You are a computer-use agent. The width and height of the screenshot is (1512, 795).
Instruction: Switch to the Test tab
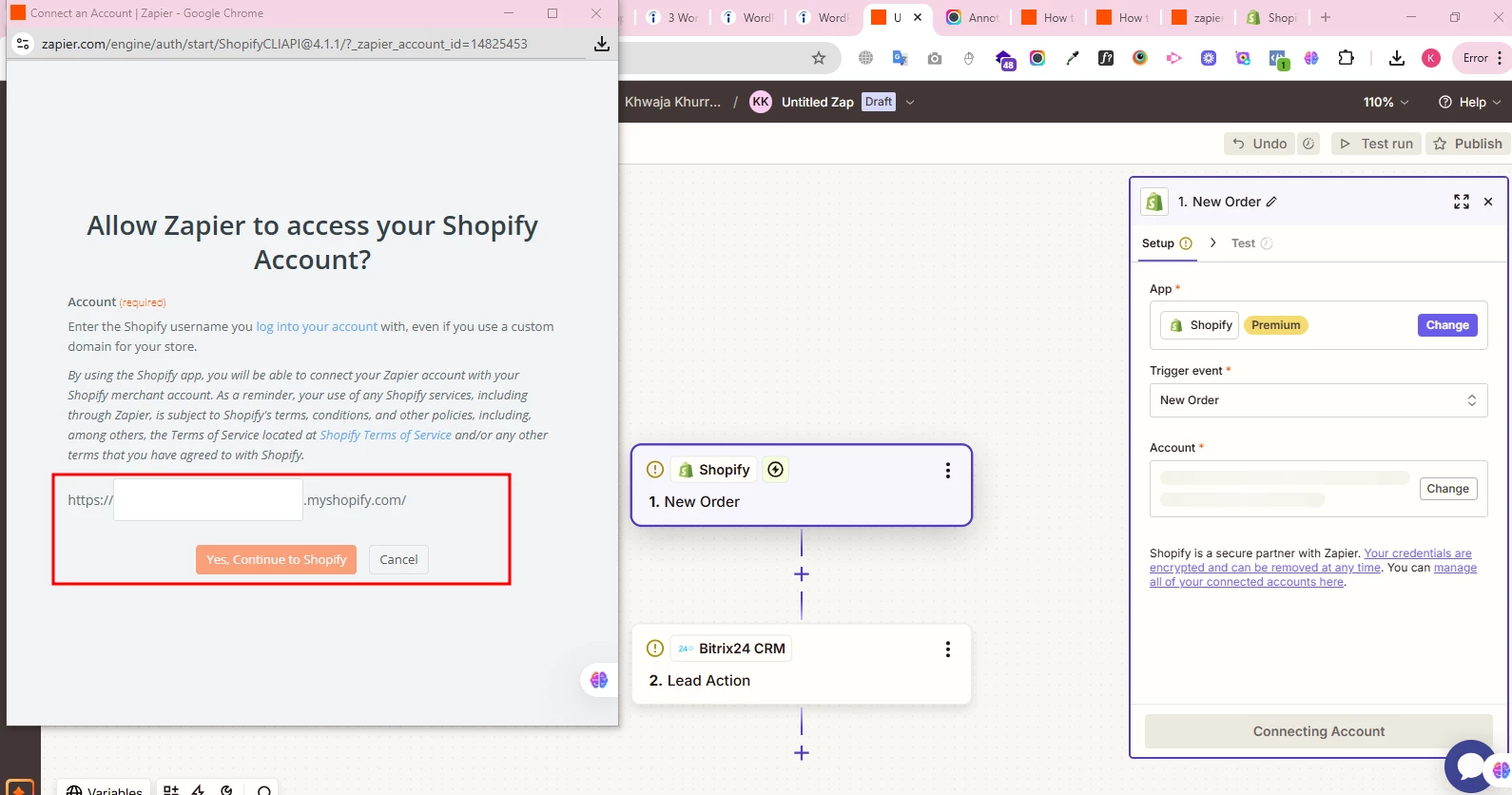[1250, 243]
